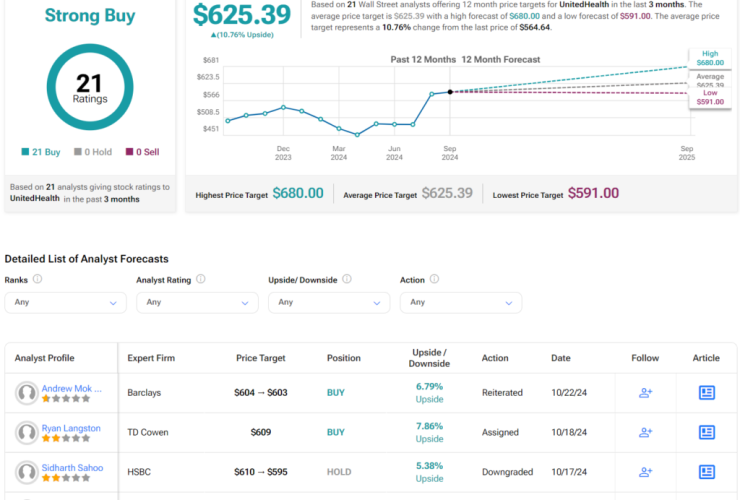Click the HOLD position for HSBC

tap(339, 472)
